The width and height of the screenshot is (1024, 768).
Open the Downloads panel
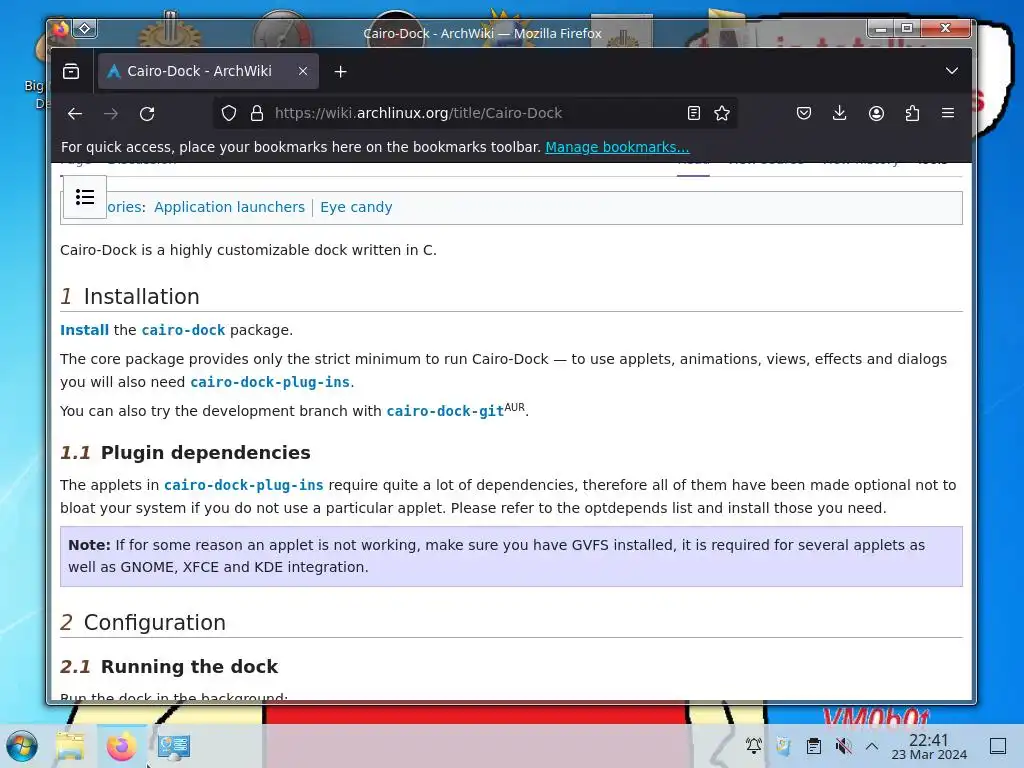coord(840,113)
